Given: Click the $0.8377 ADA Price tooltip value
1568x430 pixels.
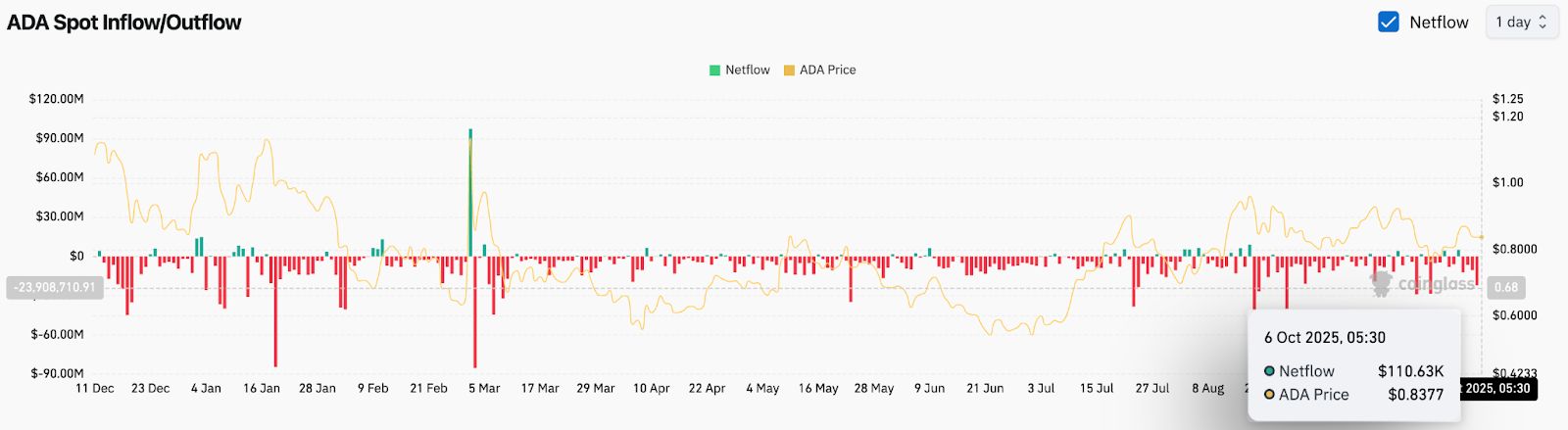Looking at the screenshot, I should point(1415,395).
